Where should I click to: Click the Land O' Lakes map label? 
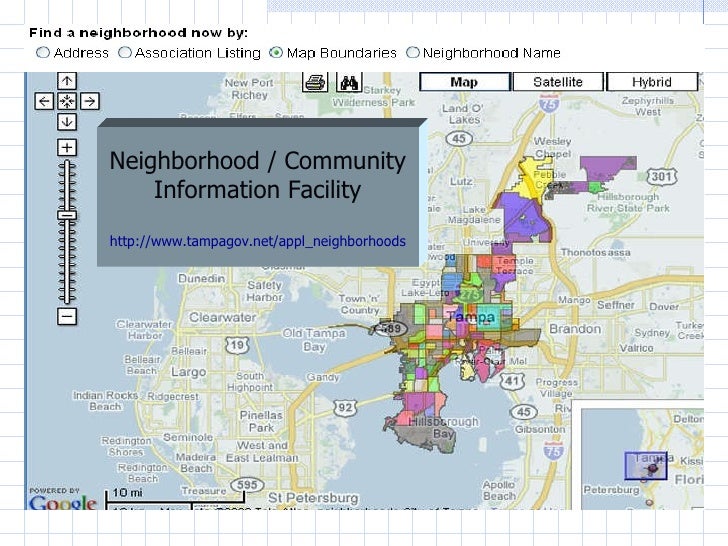tap(462, 114)
